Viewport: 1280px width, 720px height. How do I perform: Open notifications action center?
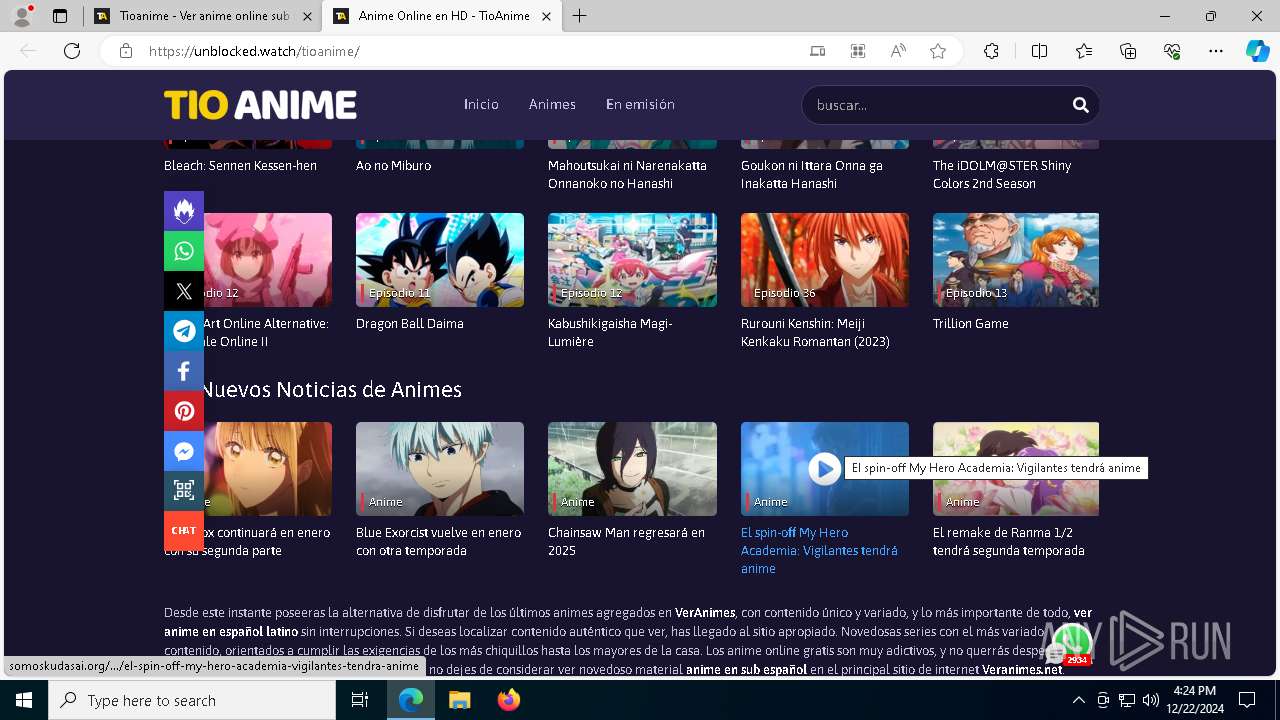click(1247, 701)
